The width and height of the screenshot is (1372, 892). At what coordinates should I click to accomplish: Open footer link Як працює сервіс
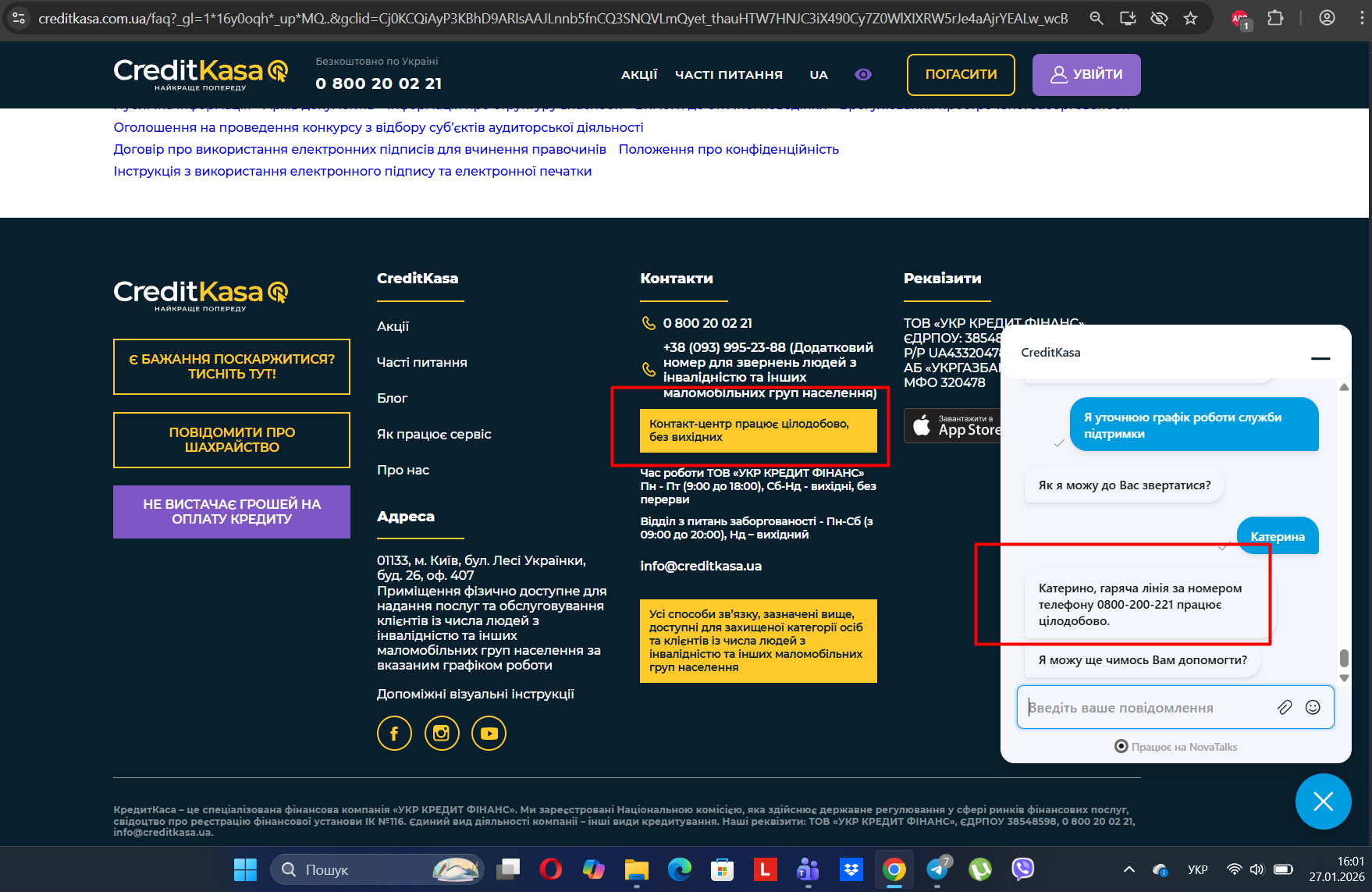click(x=434, y=434)
